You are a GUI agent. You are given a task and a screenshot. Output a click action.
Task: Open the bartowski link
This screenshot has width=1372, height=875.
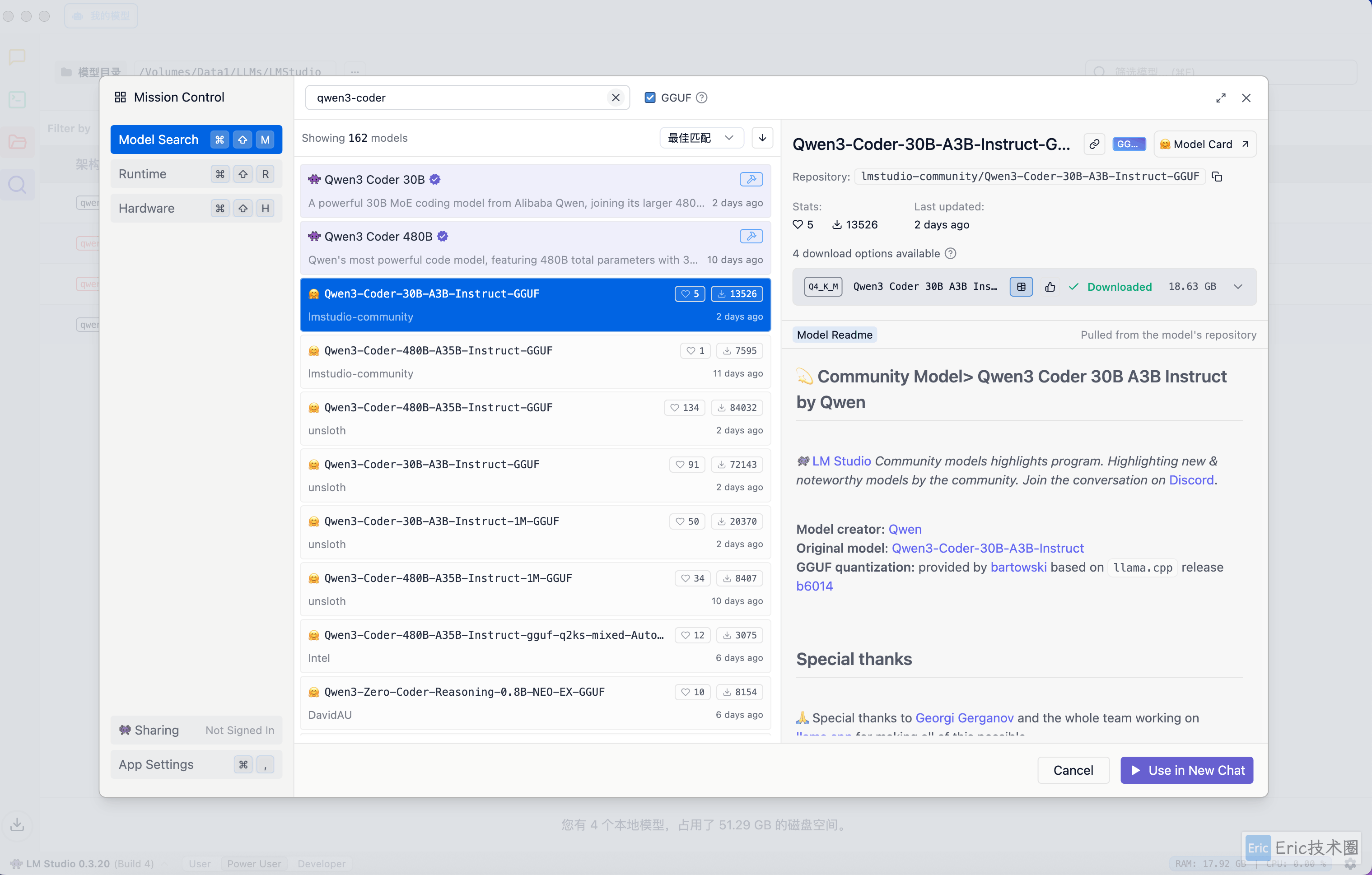(x=1018, y=568)
